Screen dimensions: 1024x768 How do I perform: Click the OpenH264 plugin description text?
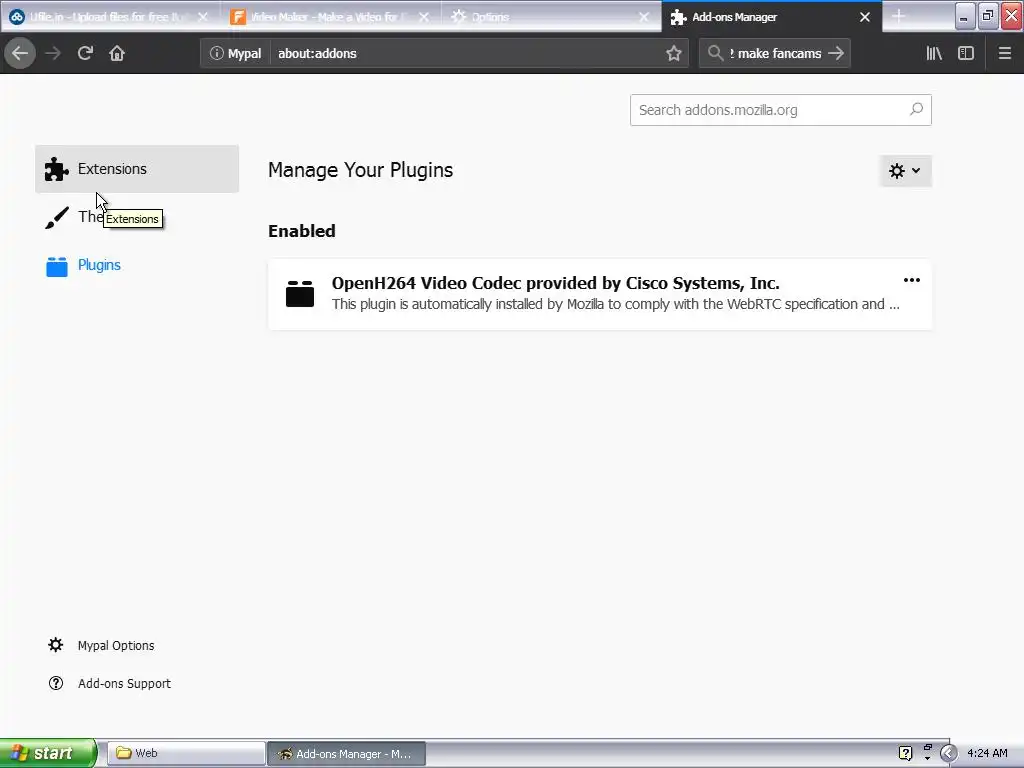[615, 304]
